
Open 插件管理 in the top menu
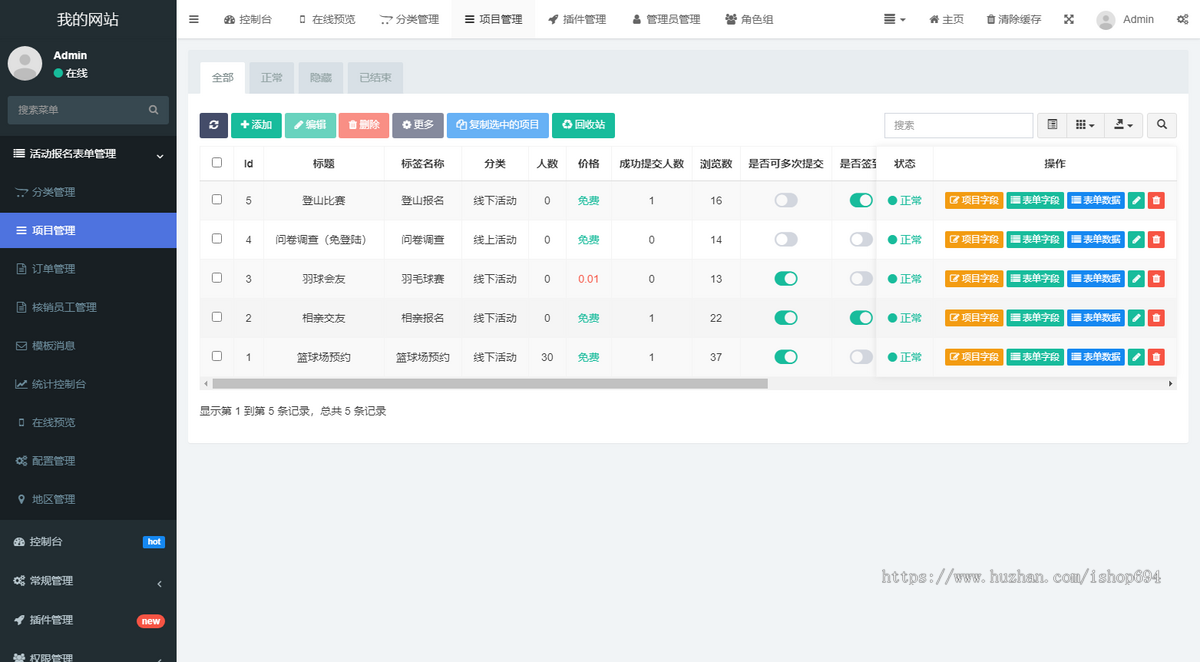tap(577, 18)
